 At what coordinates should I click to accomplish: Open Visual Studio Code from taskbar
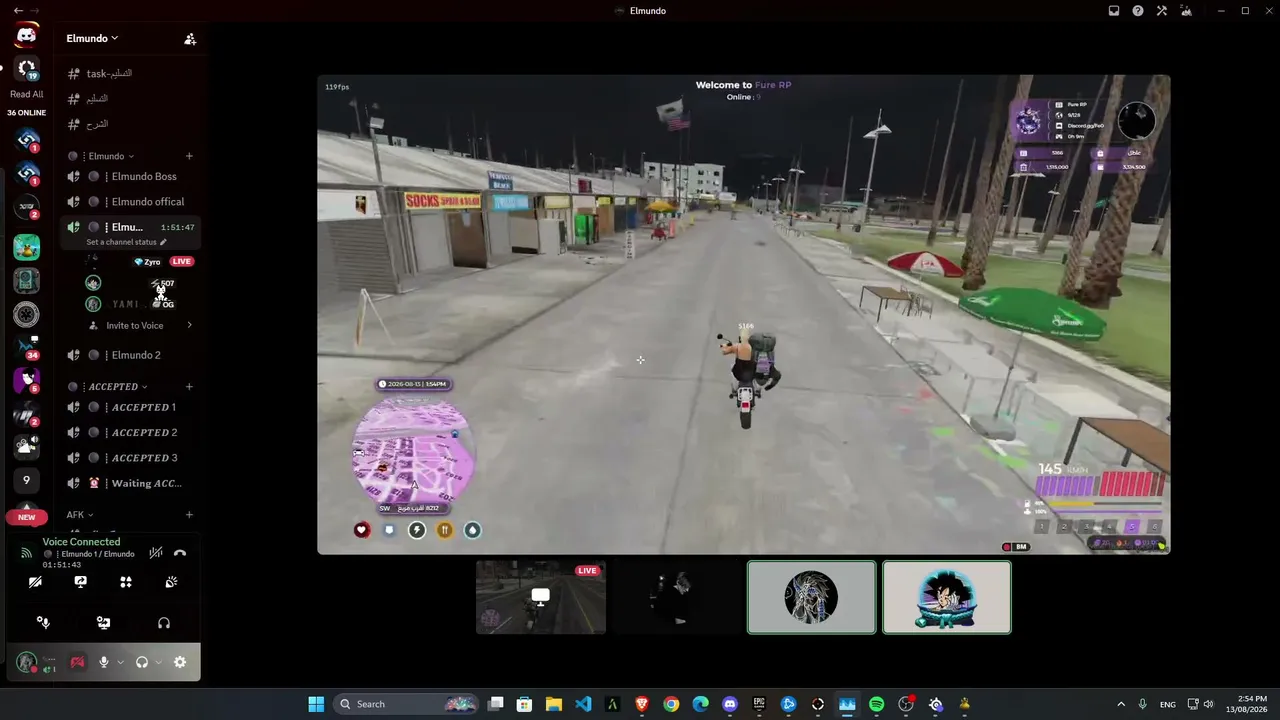click(583, 704)
